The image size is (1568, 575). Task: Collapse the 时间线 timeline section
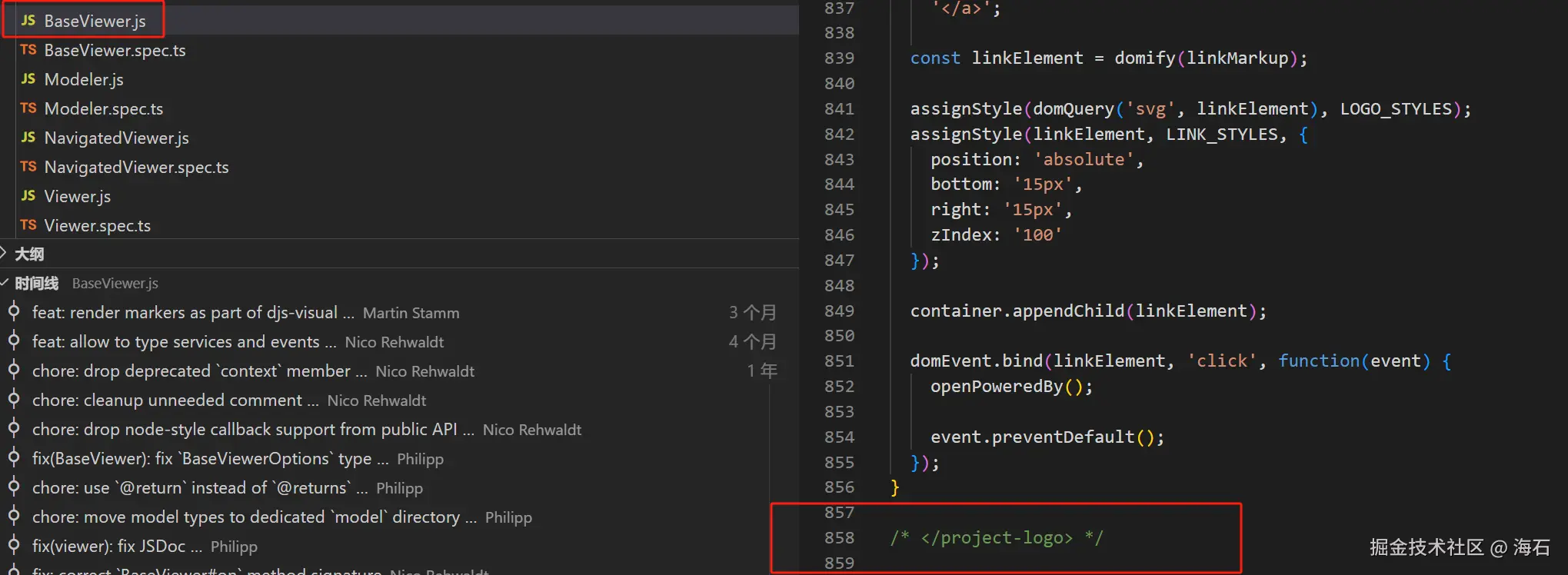click(x=36, y=283)
